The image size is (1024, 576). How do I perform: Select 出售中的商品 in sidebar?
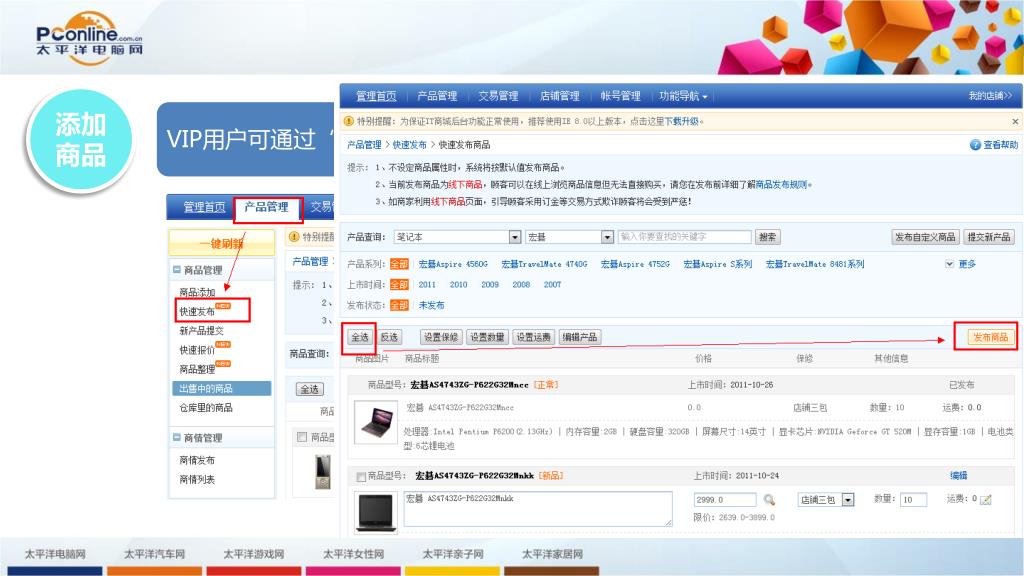(x=221, y=389)
